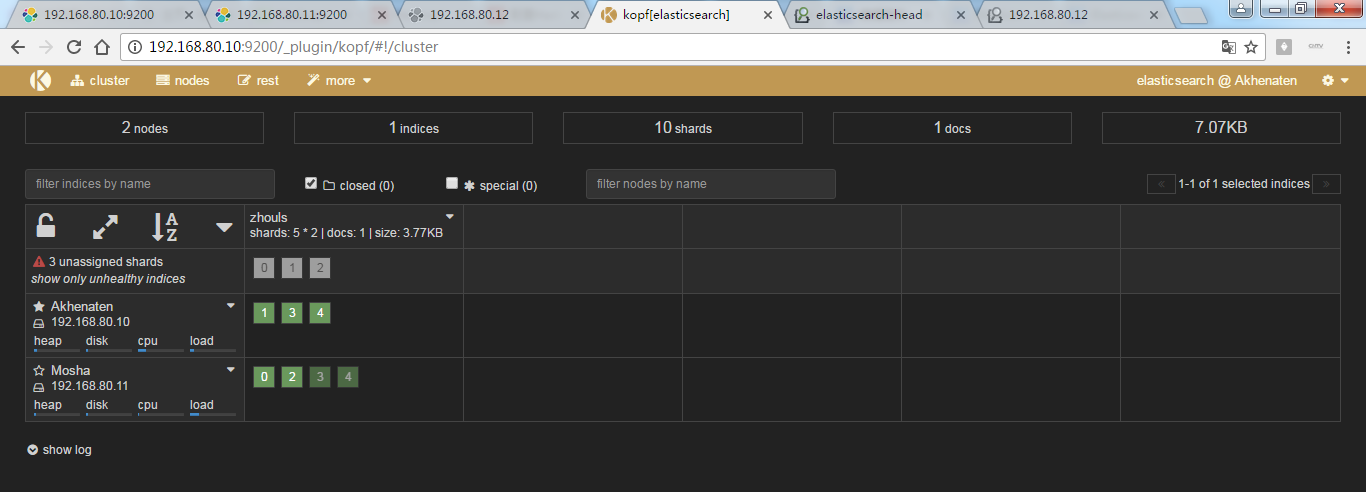
Task: Click the expand arrows icon
Action: pos(105,227)
